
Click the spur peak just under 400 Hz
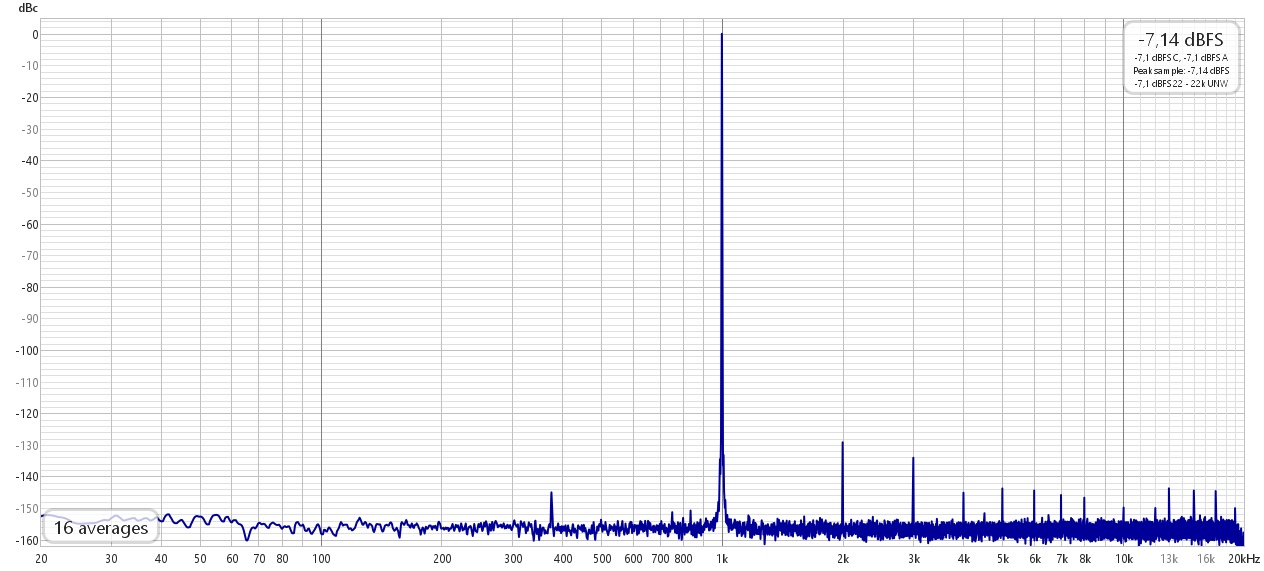(551, 492)
